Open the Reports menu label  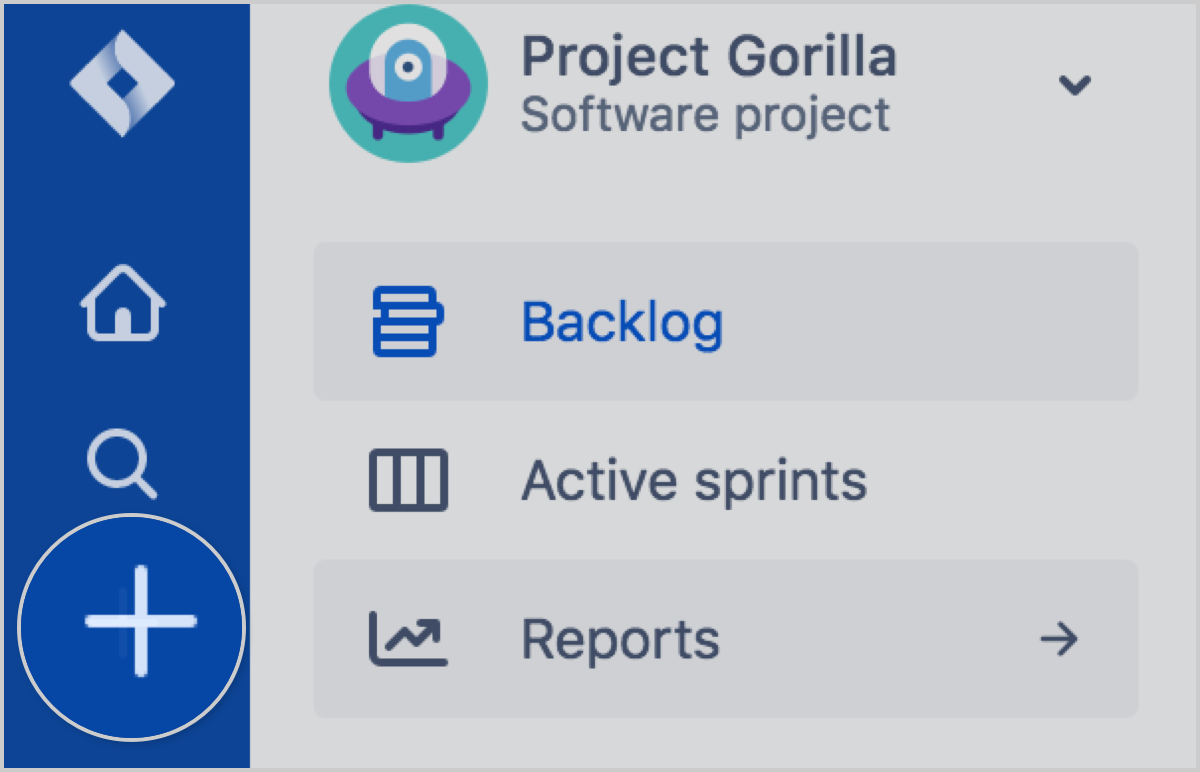pyautogui.click(x=620, y=639)
